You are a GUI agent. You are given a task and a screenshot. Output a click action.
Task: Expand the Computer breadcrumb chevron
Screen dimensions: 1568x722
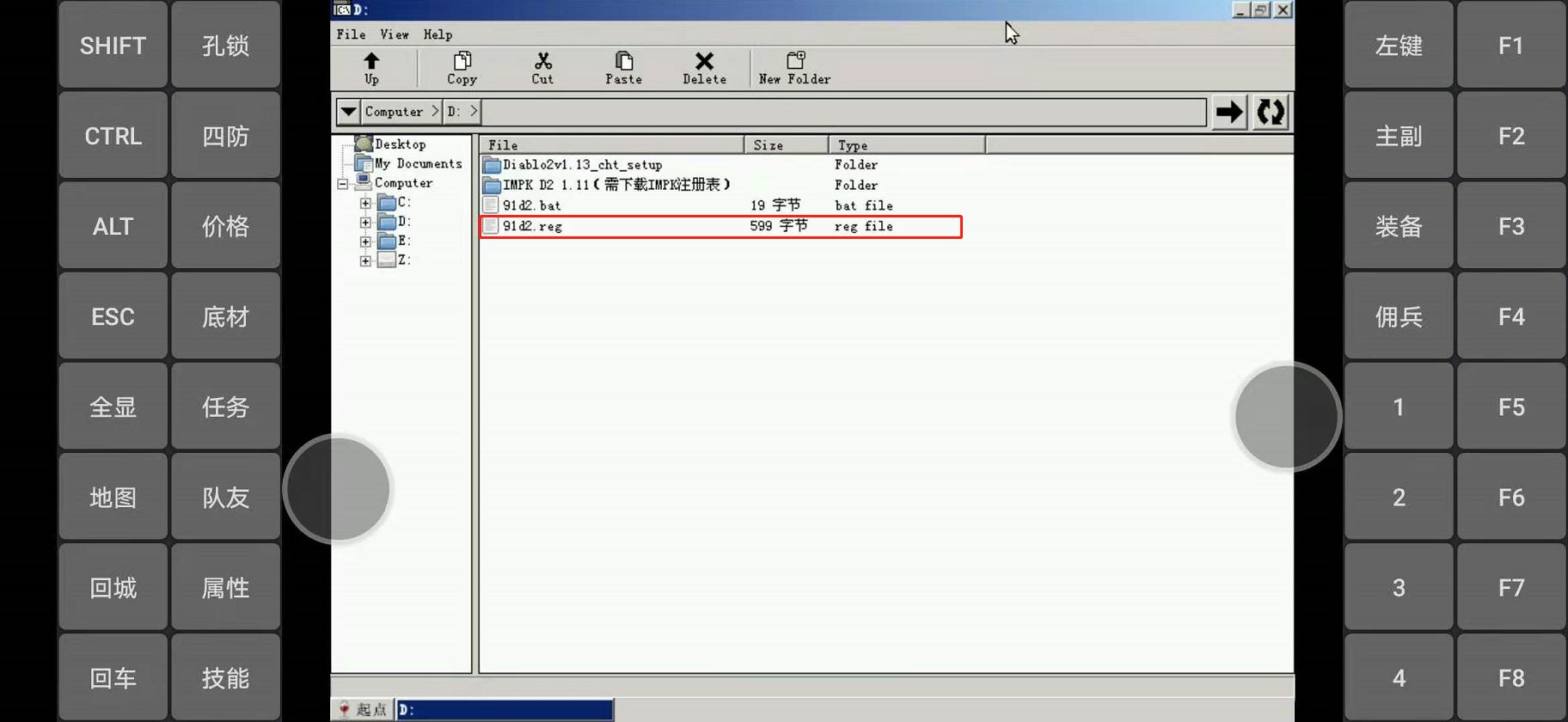pos(435,112)
